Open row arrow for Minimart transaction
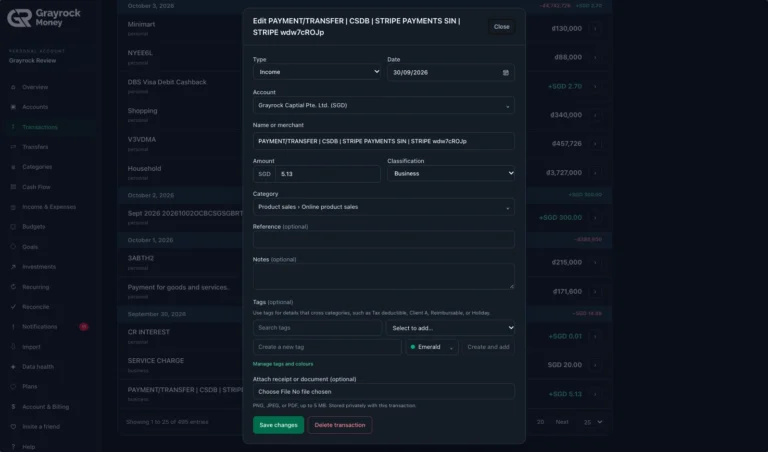Screen dimensions: 768x452 (595, 28)
